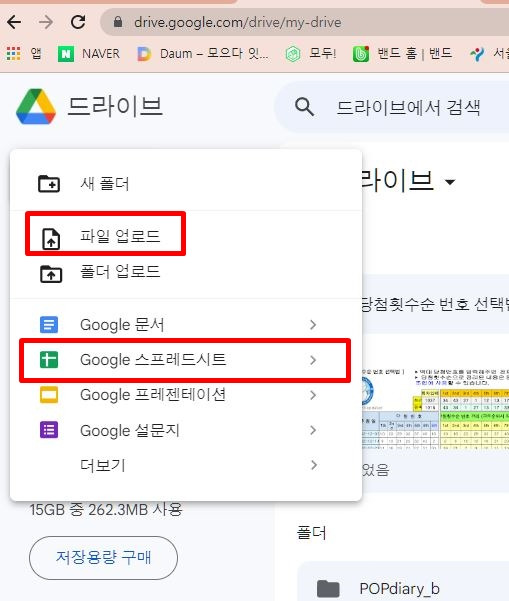Click the lock icon in the address bar
Viewport: 509px width, 601px height.
click(x=118, y=22)
